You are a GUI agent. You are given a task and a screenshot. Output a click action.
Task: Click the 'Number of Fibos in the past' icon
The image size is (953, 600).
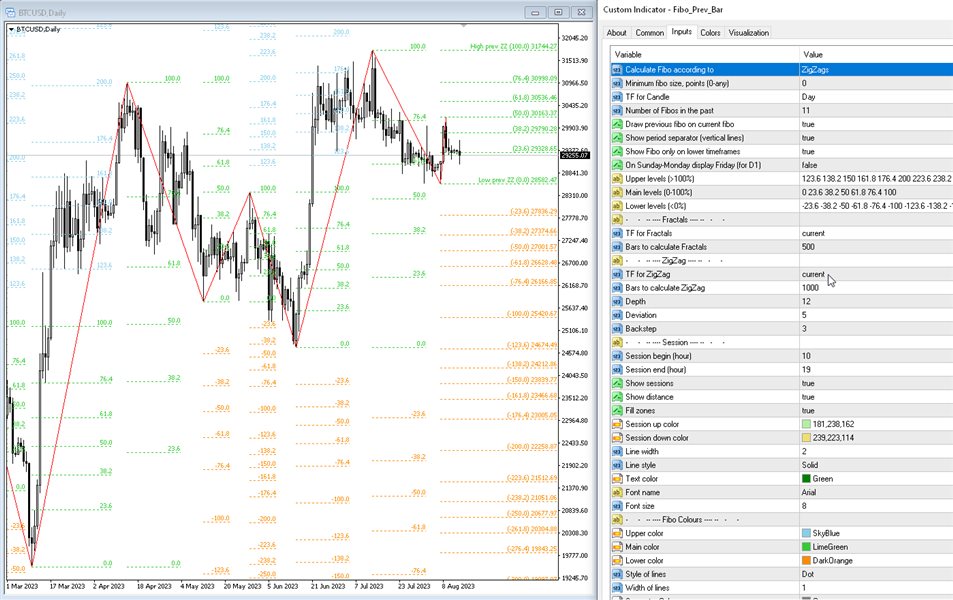618,111
